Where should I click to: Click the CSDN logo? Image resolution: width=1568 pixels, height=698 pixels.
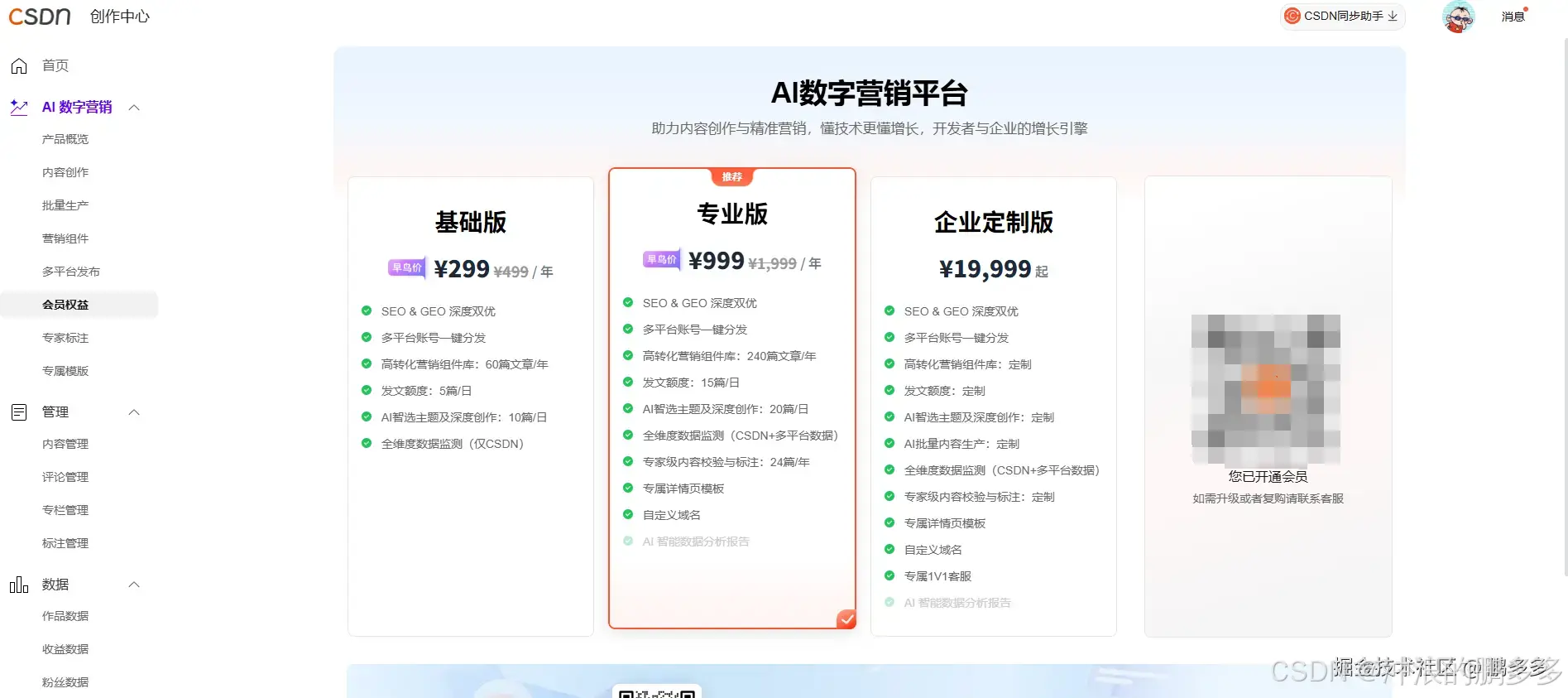coord(40,17)
